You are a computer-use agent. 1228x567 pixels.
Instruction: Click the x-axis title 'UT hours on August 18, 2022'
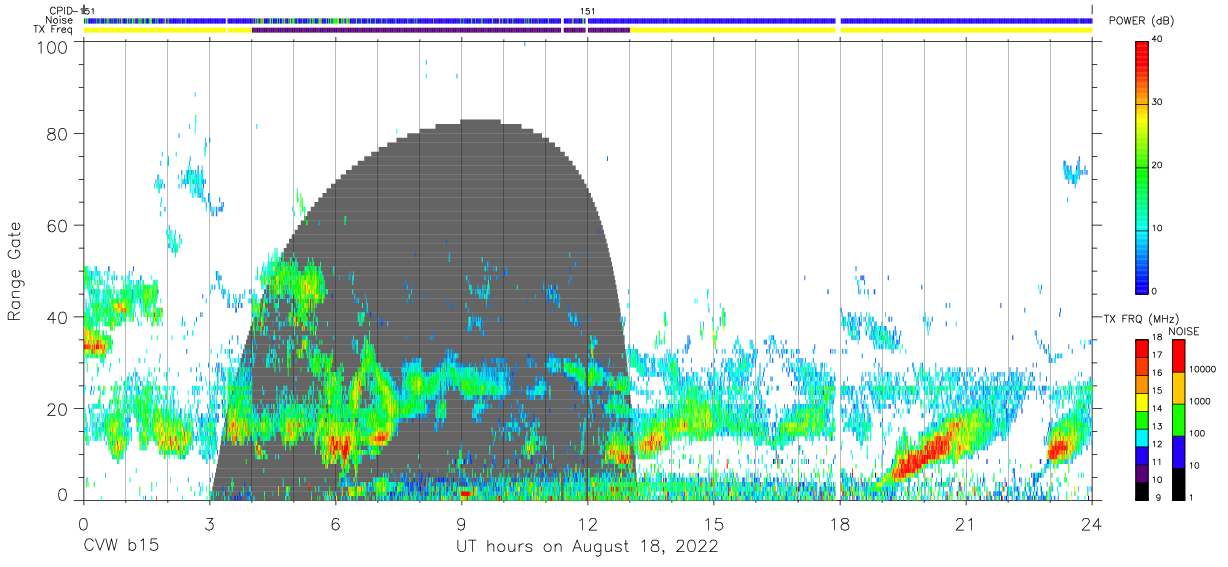[587, 547]
